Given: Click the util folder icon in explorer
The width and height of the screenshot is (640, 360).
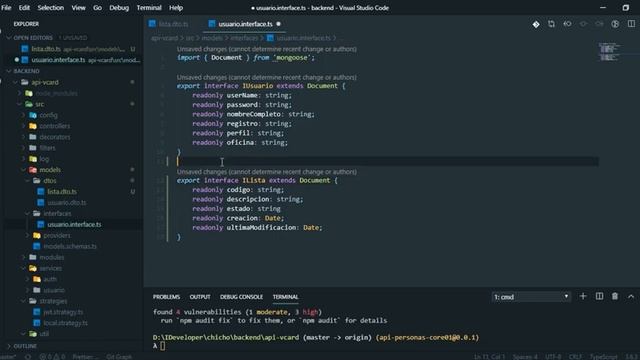Looking at the screenshot, I should [33, 334].
